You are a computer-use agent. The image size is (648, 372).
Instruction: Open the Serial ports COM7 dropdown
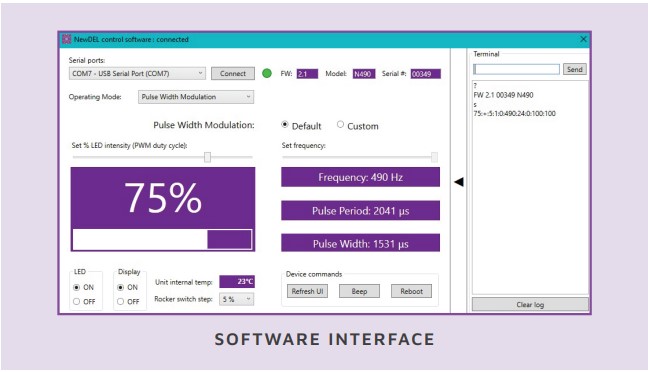pos(137,74)
